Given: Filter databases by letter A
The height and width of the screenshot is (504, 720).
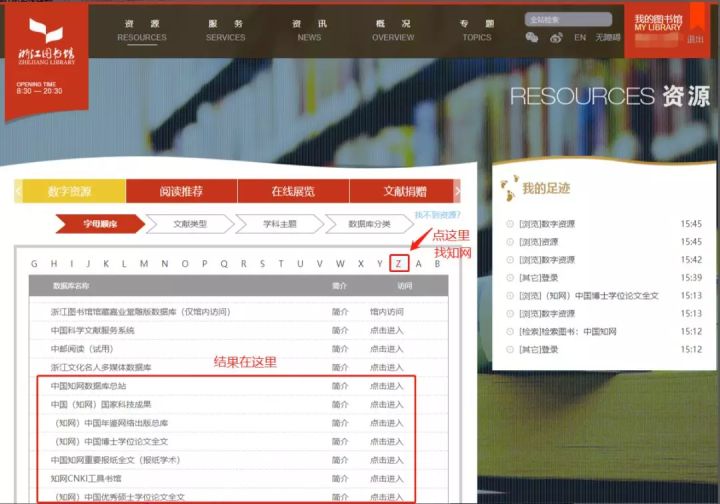Looking at the screenshot, I should [x=418, y=264].
